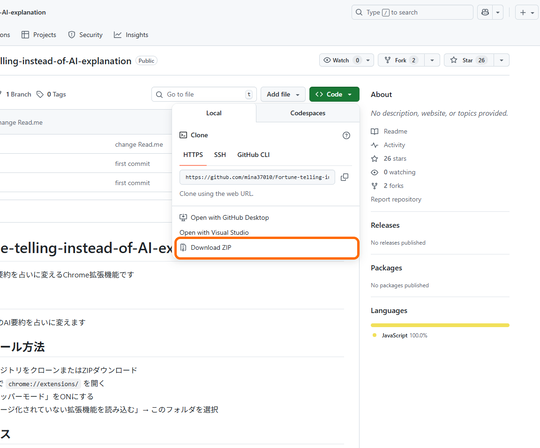
Task: Click Report repository link
Action: pos(396,199)
